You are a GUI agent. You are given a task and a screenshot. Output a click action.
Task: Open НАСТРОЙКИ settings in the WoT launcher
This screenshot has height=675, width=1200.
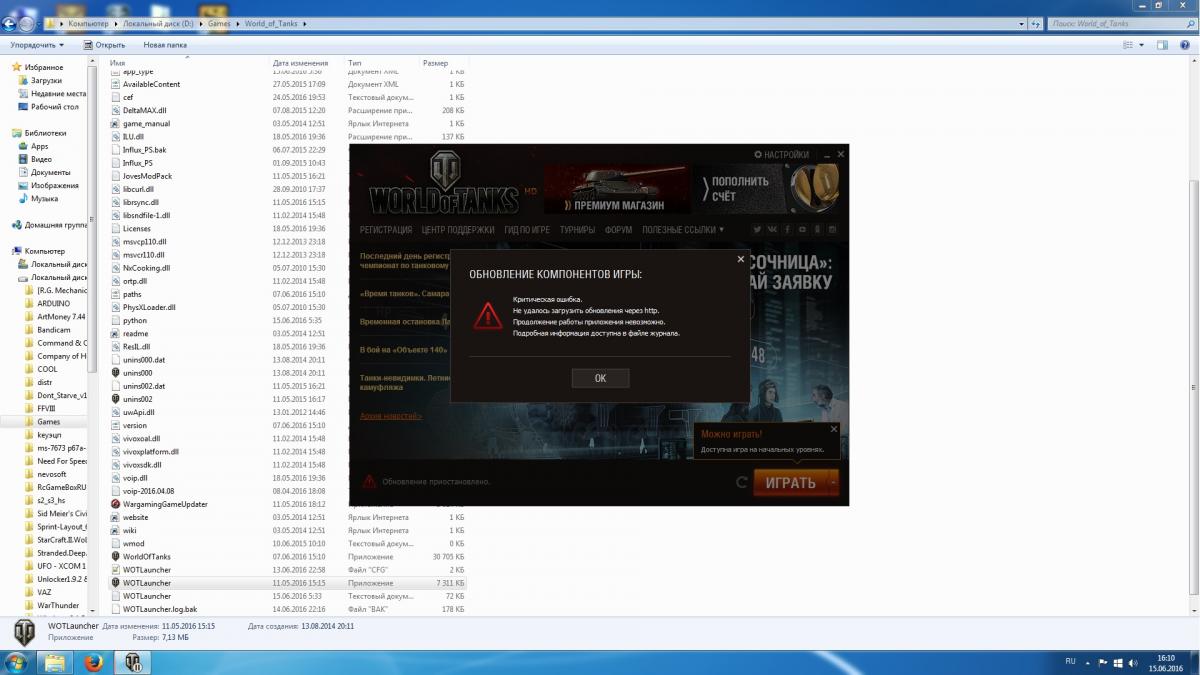coord(782,155)
